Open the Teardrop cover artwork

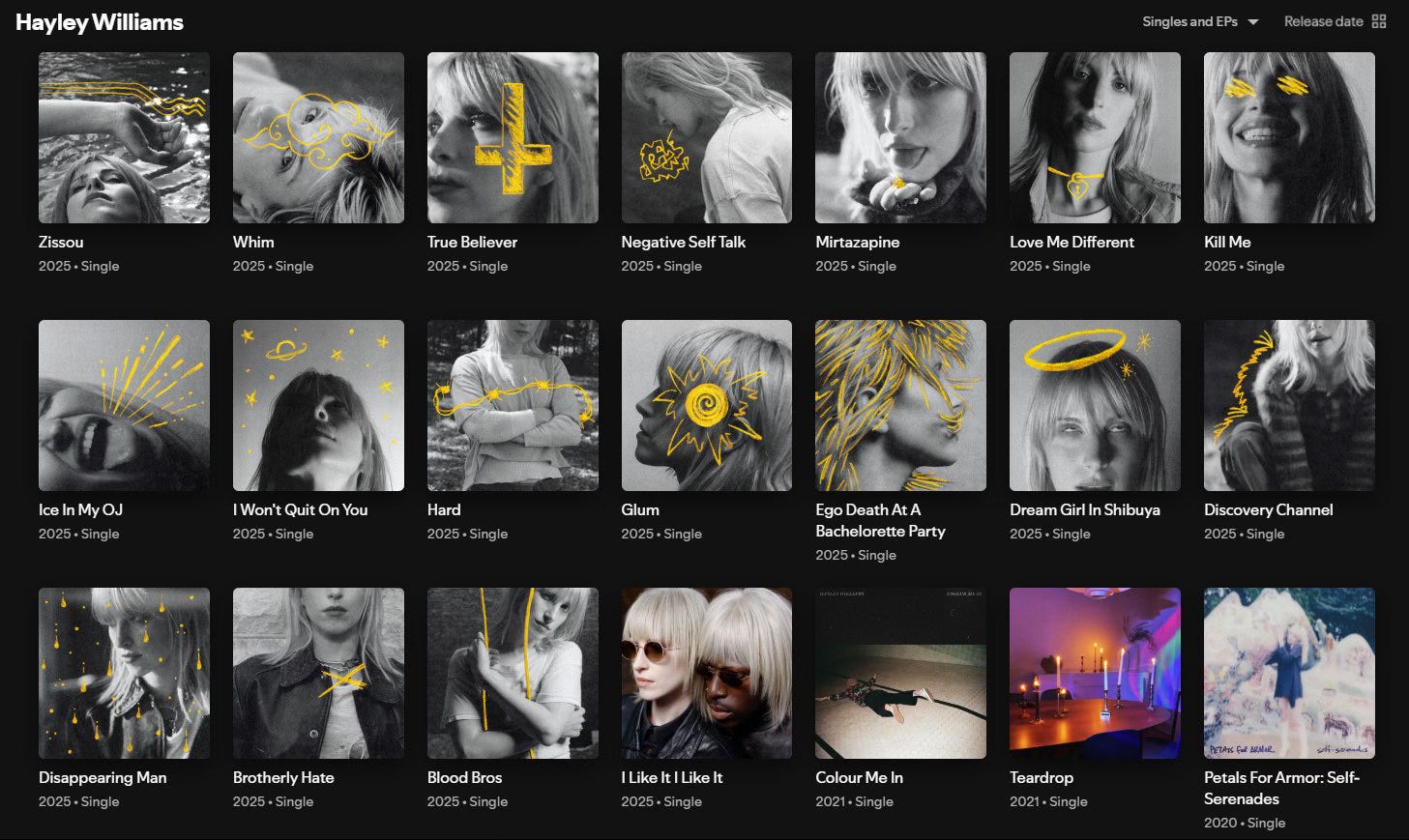[x=1095, y=673]
